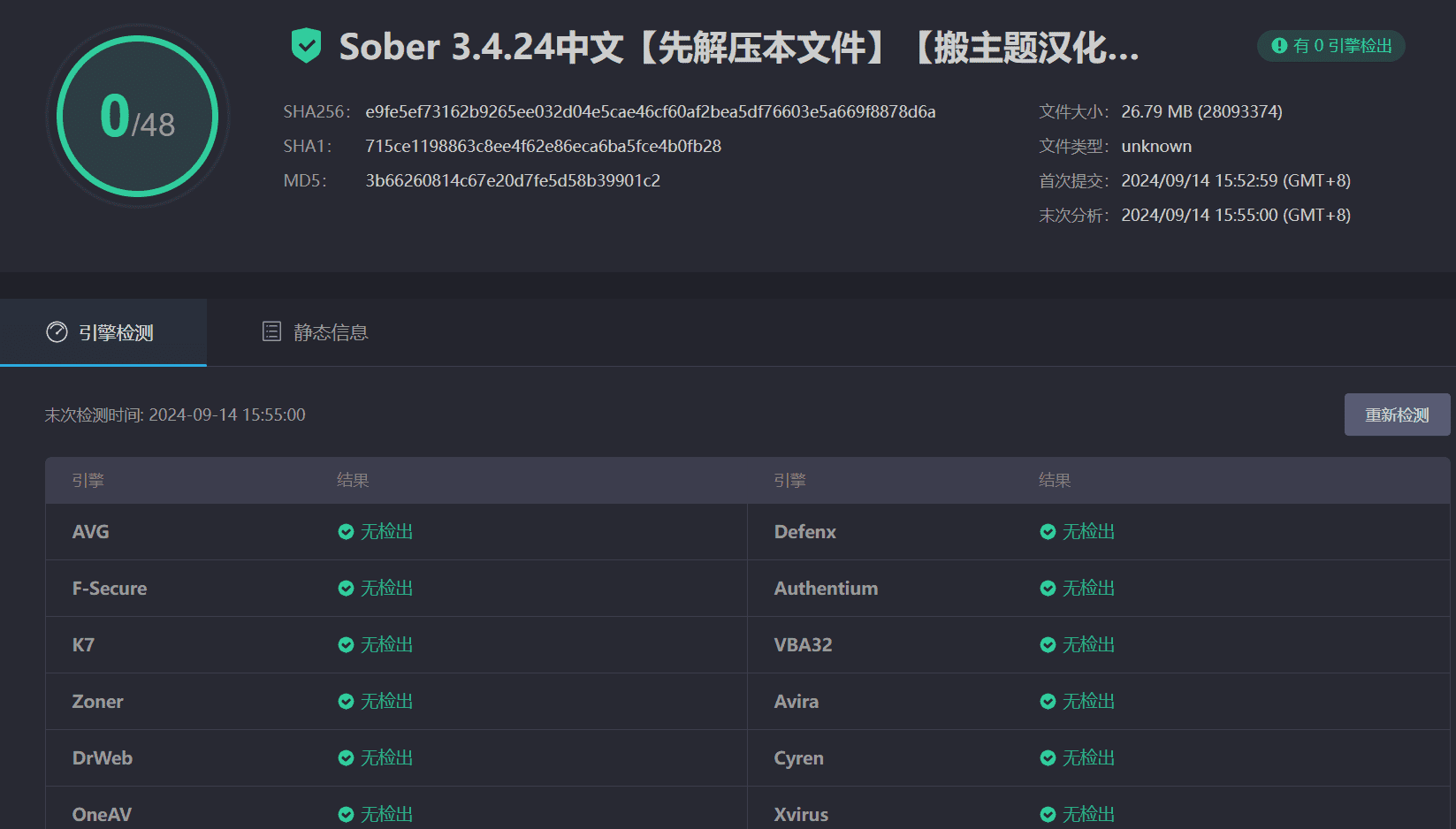Click the green check icon in the Xvirus row
This screenshot has height=829, width=1456.
point(1048,815)
